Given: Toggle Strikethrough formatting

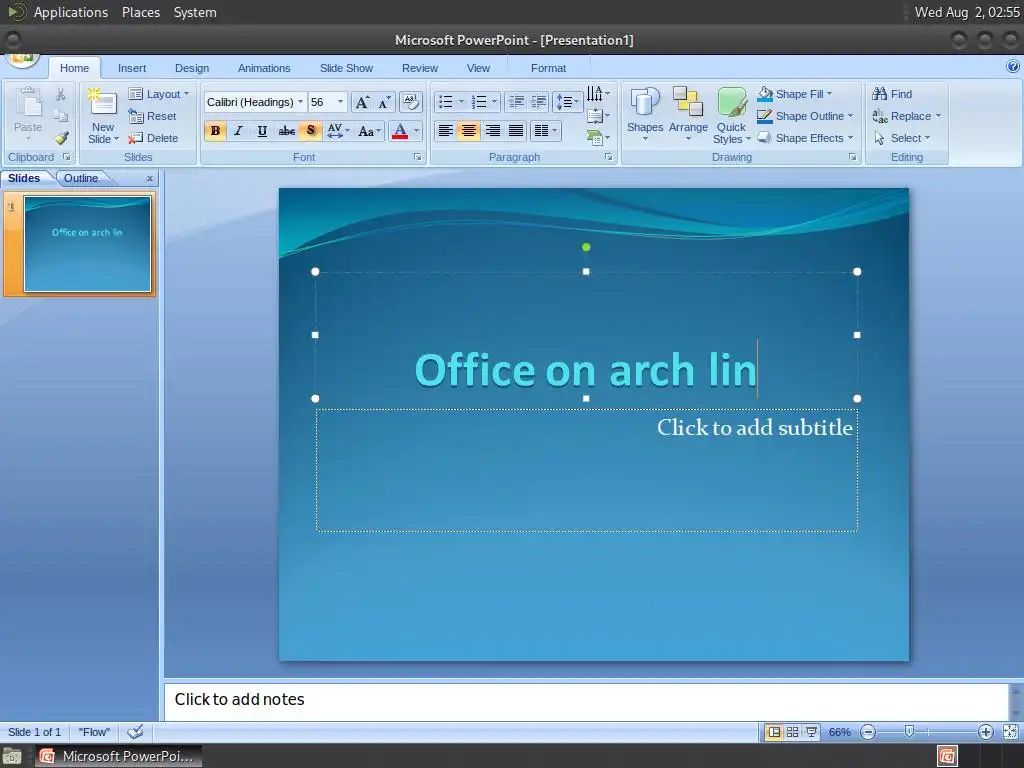Looking at the screenshot, I should (286, 131).
